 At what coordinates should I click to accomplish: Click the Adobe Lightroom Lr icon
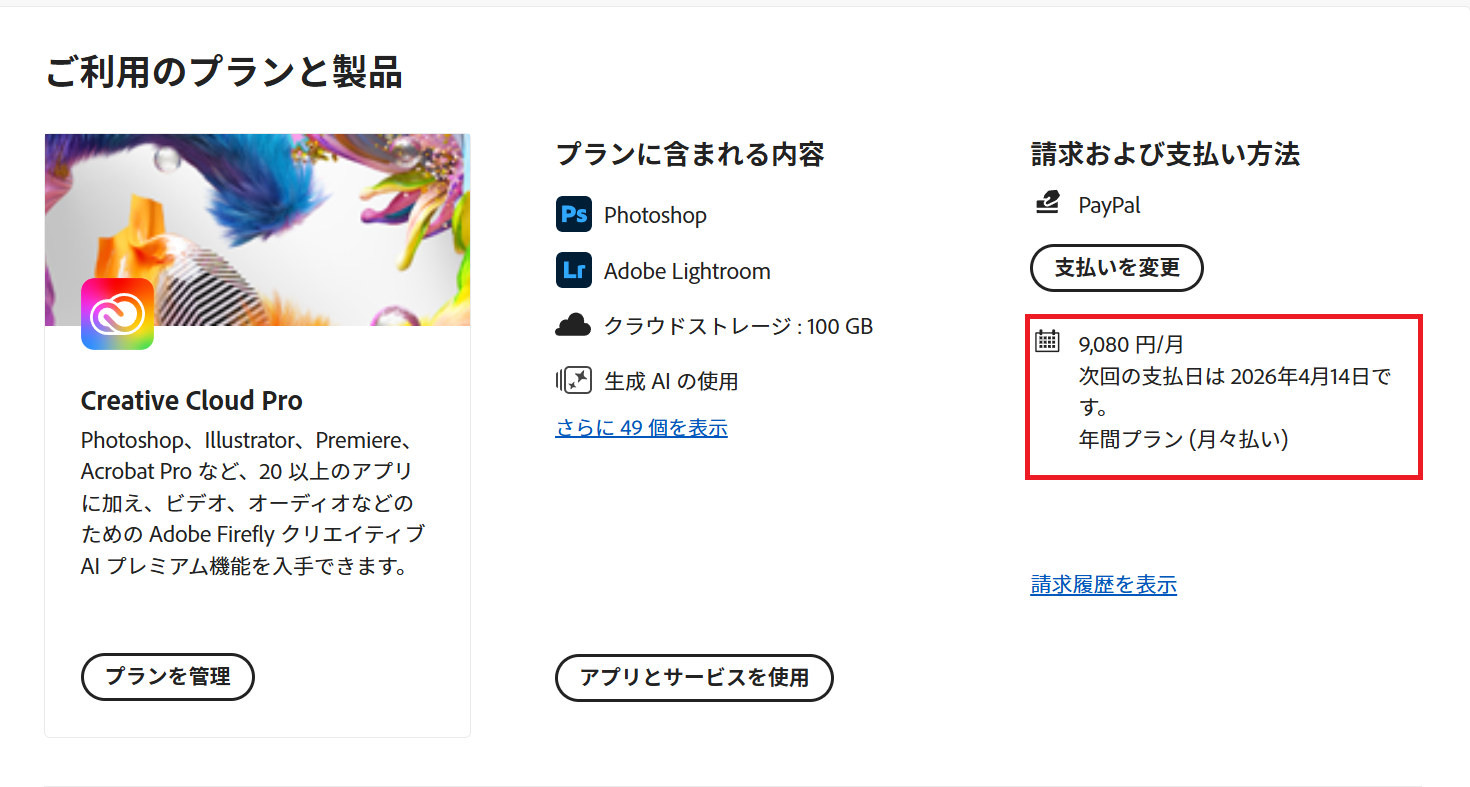point(573,271)
